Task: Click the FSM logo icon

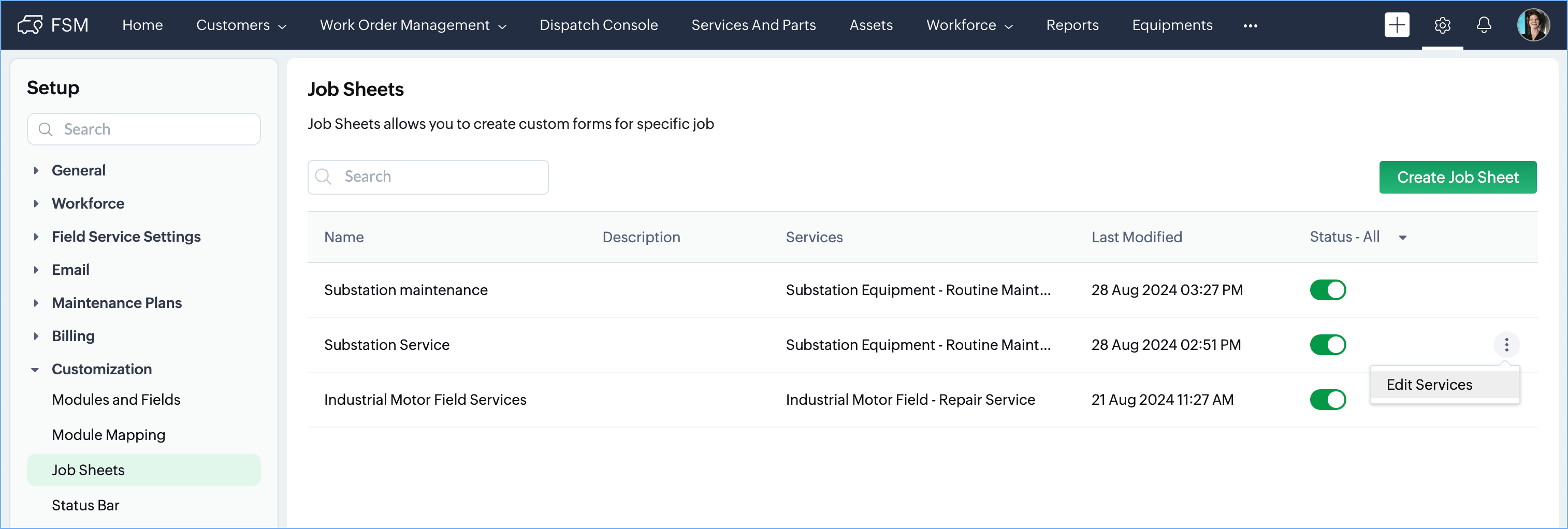Action: [x=30, y=25]
